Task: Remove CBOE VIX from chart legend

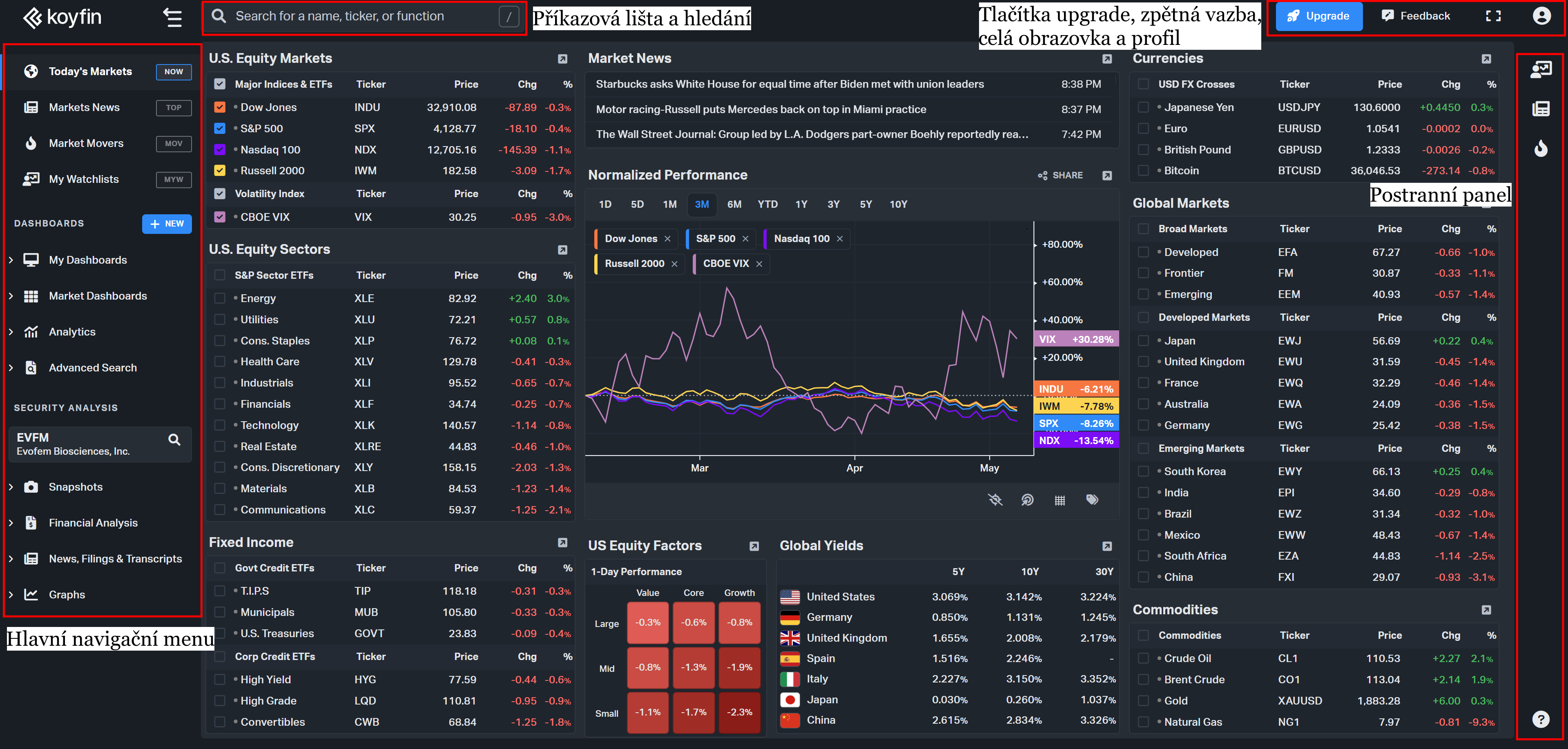Action: coord(759,264)
